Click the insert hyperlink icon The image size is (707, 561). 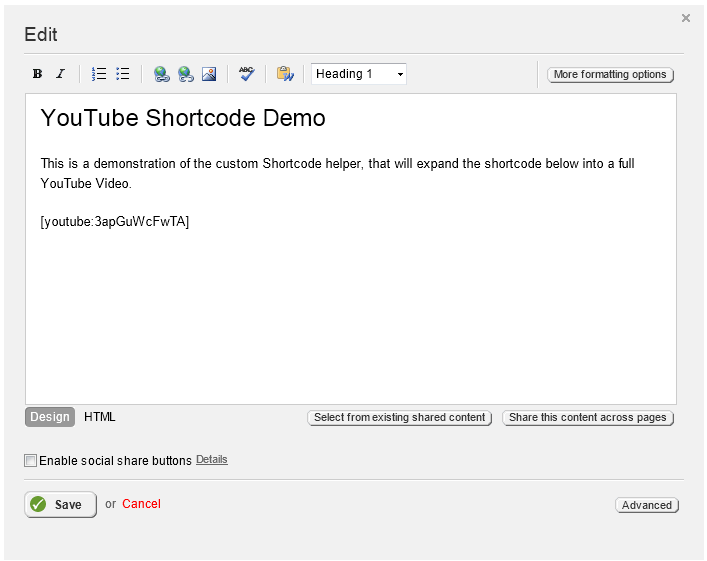[x=161, y=74]
